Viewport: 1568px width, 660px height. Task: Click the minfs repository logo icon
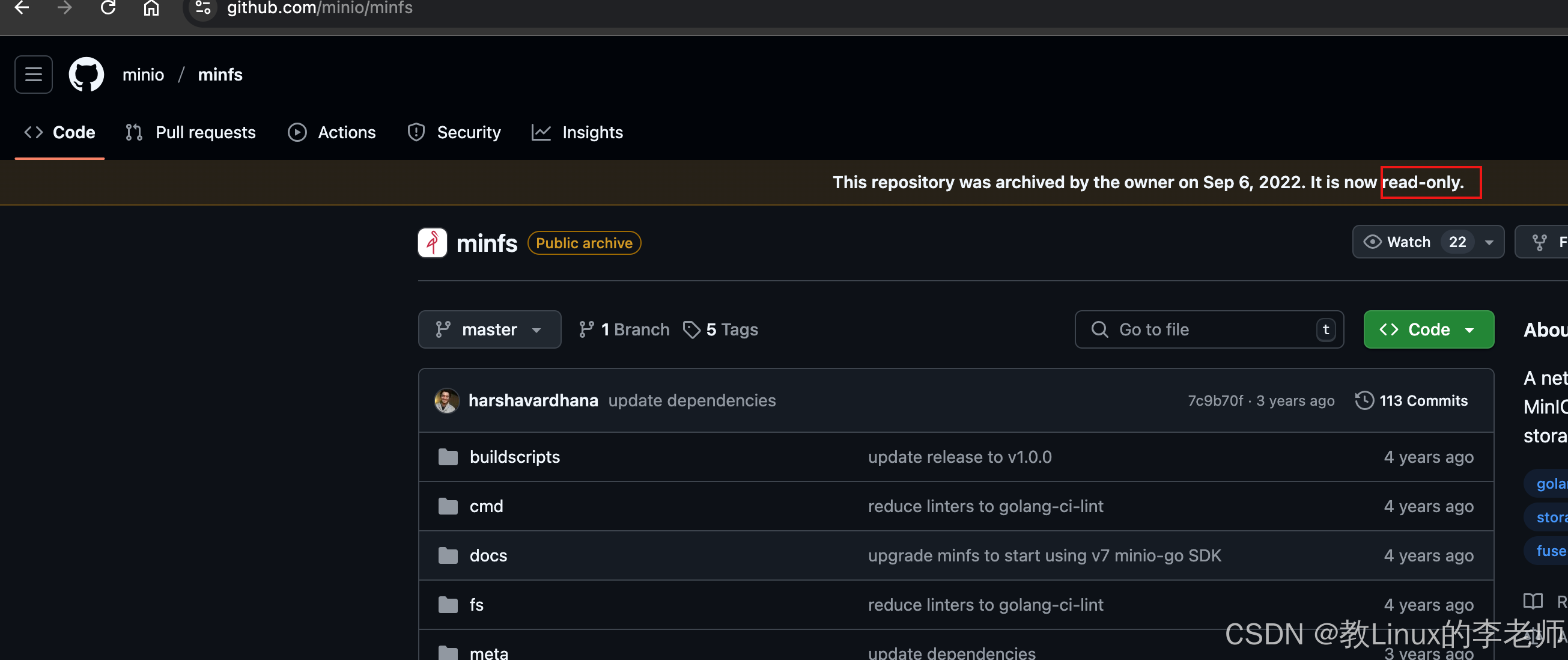coord(432,243)
